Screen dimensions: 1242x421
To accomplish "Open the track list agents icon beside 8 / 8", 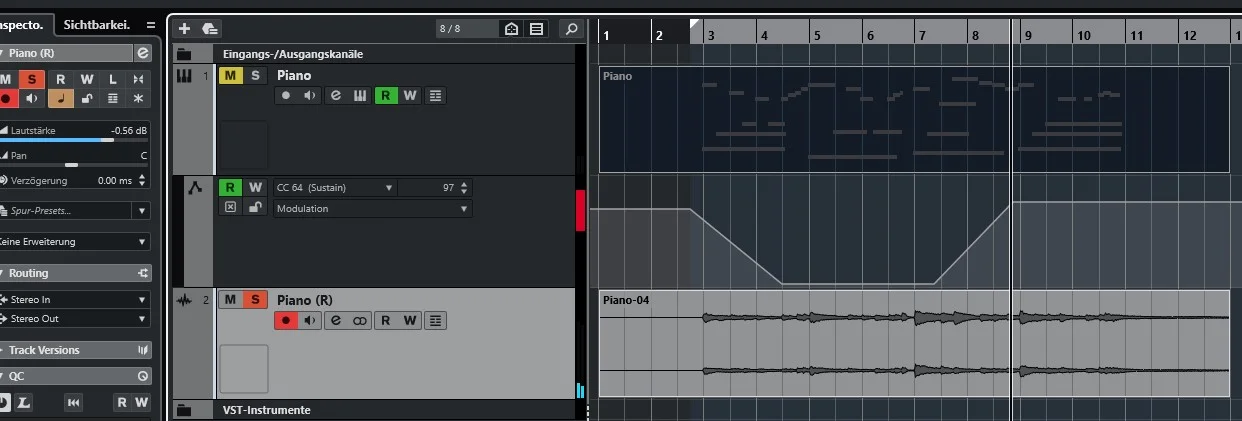I will (x=512, y=29).
